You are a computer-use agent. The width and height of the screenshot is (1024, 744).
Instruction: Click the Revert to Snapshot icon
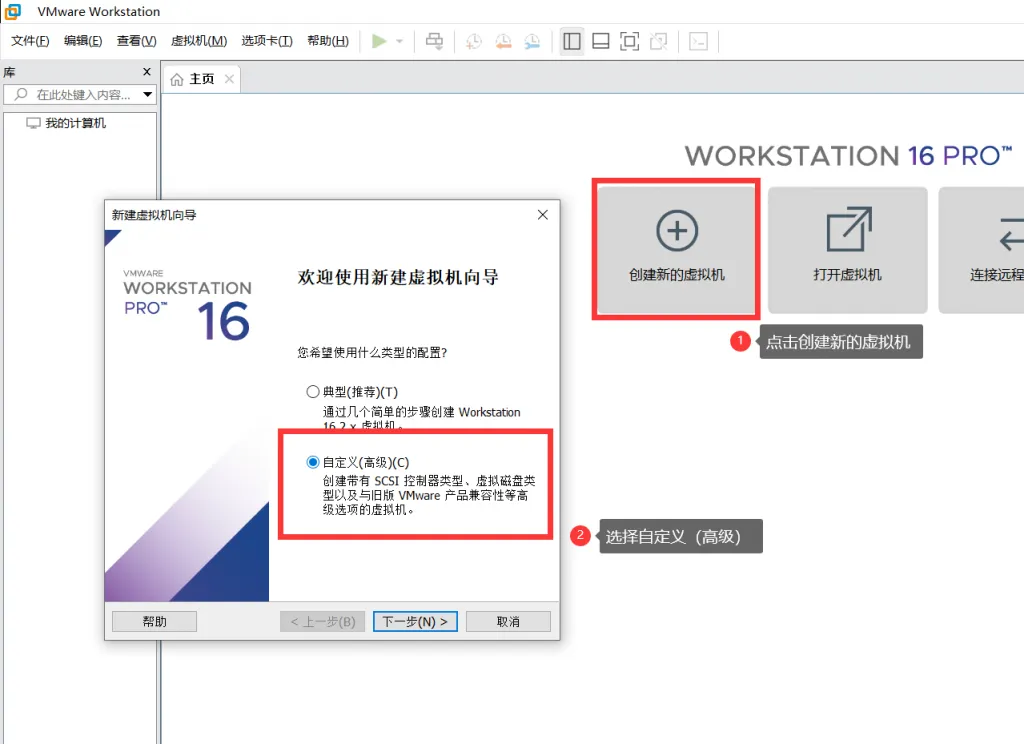coord(503,42)
